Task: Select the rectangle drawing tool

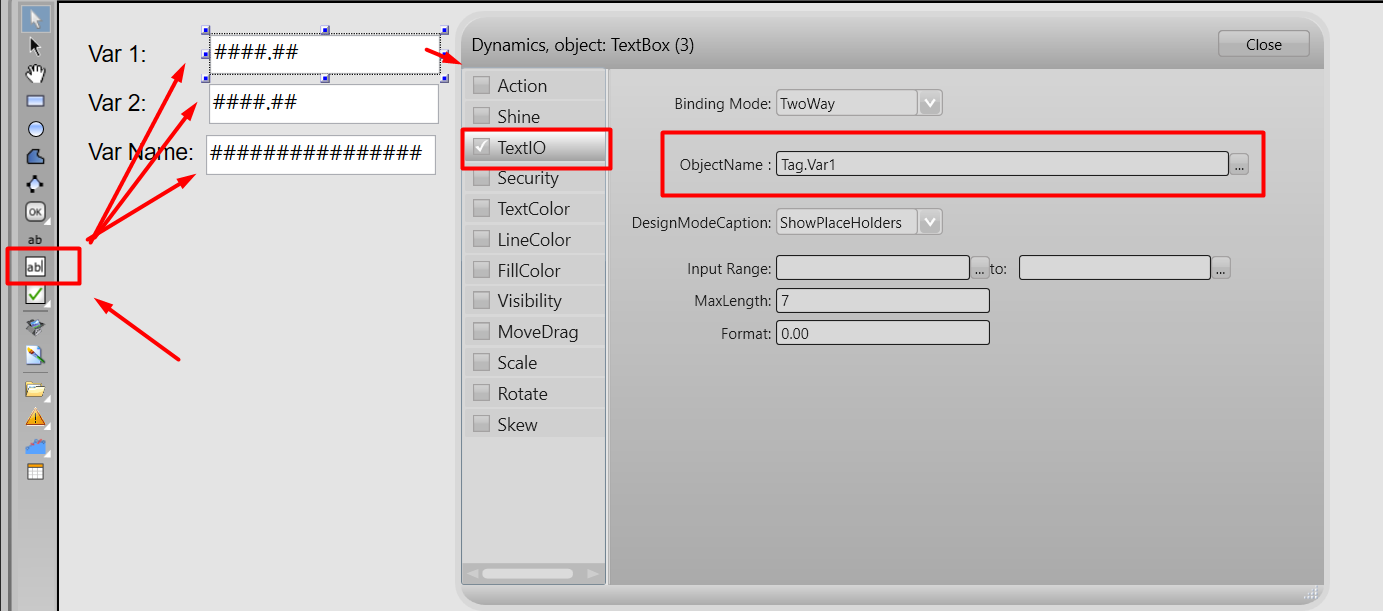Action: pyautogui.click(x=36, y=101)
